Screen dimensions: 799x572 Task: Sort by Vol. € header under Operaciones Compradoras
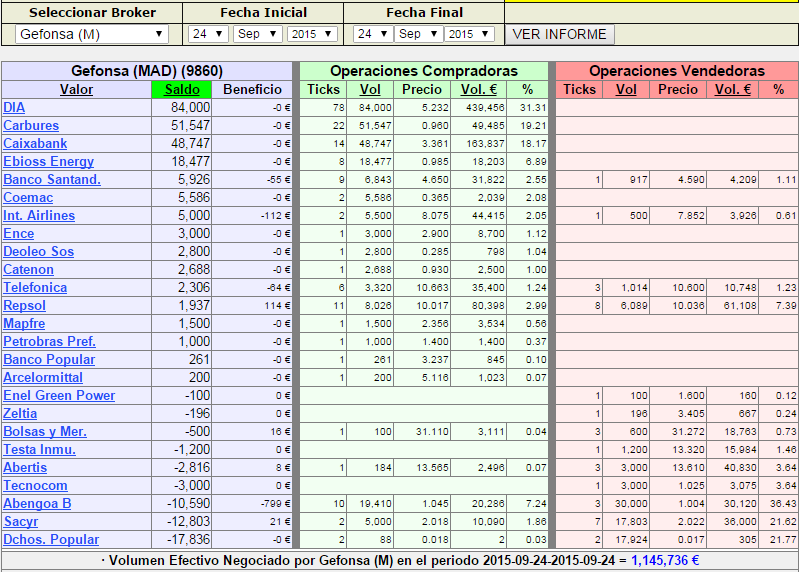point(478,90)
